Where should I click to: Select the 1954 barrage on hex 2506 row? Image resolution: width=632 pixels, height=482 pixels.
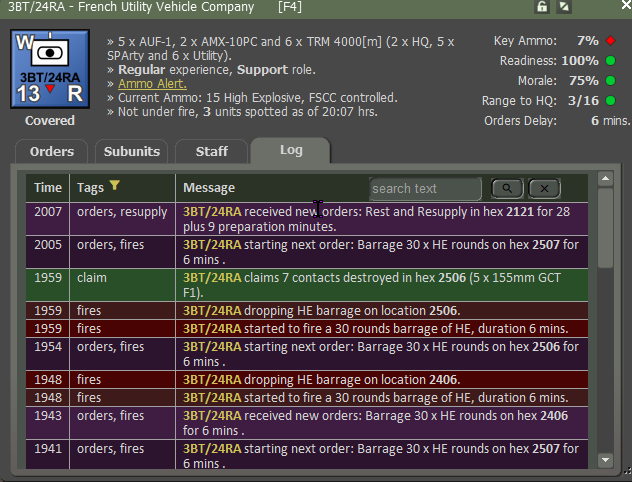tap(307, 354)
